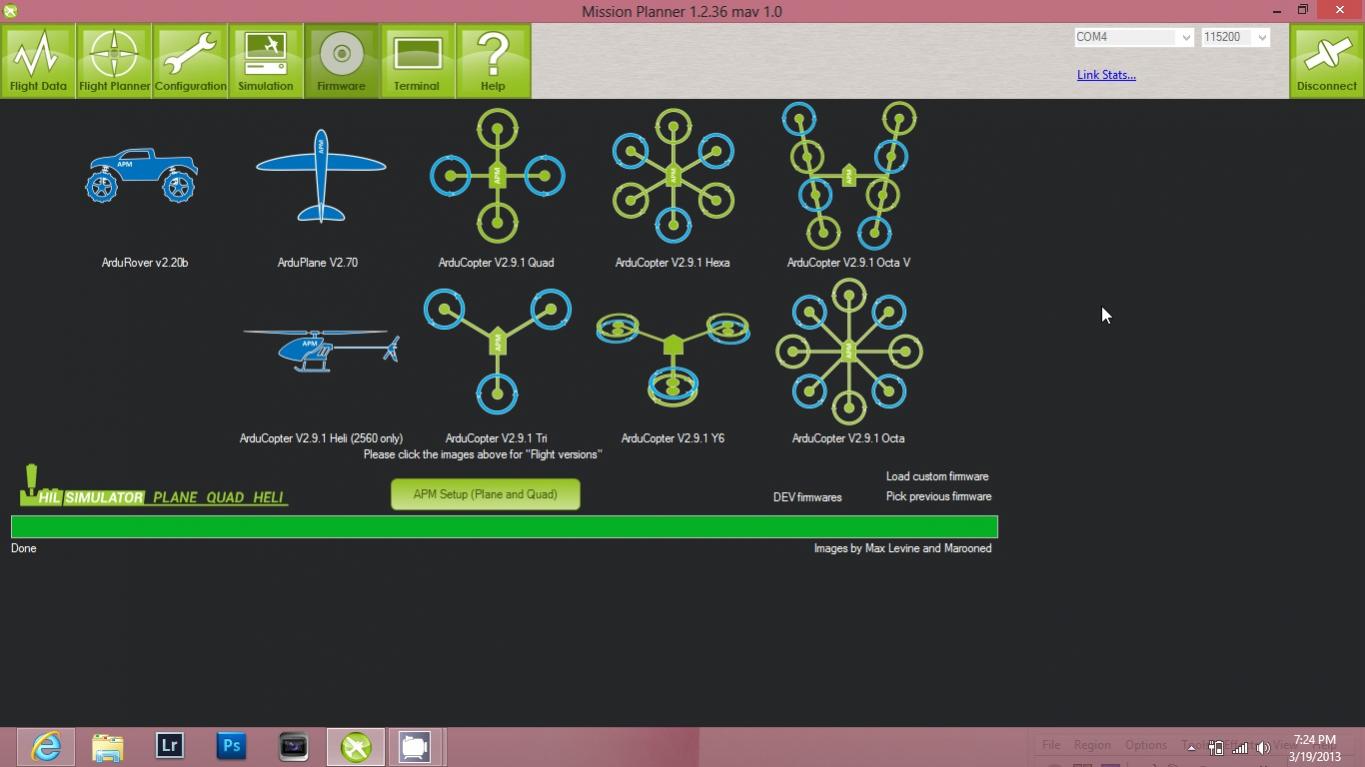Select the ArduCopter Tri frame icon
Image resolution: width=1365 pixels, height=767 pixels.
497,351
